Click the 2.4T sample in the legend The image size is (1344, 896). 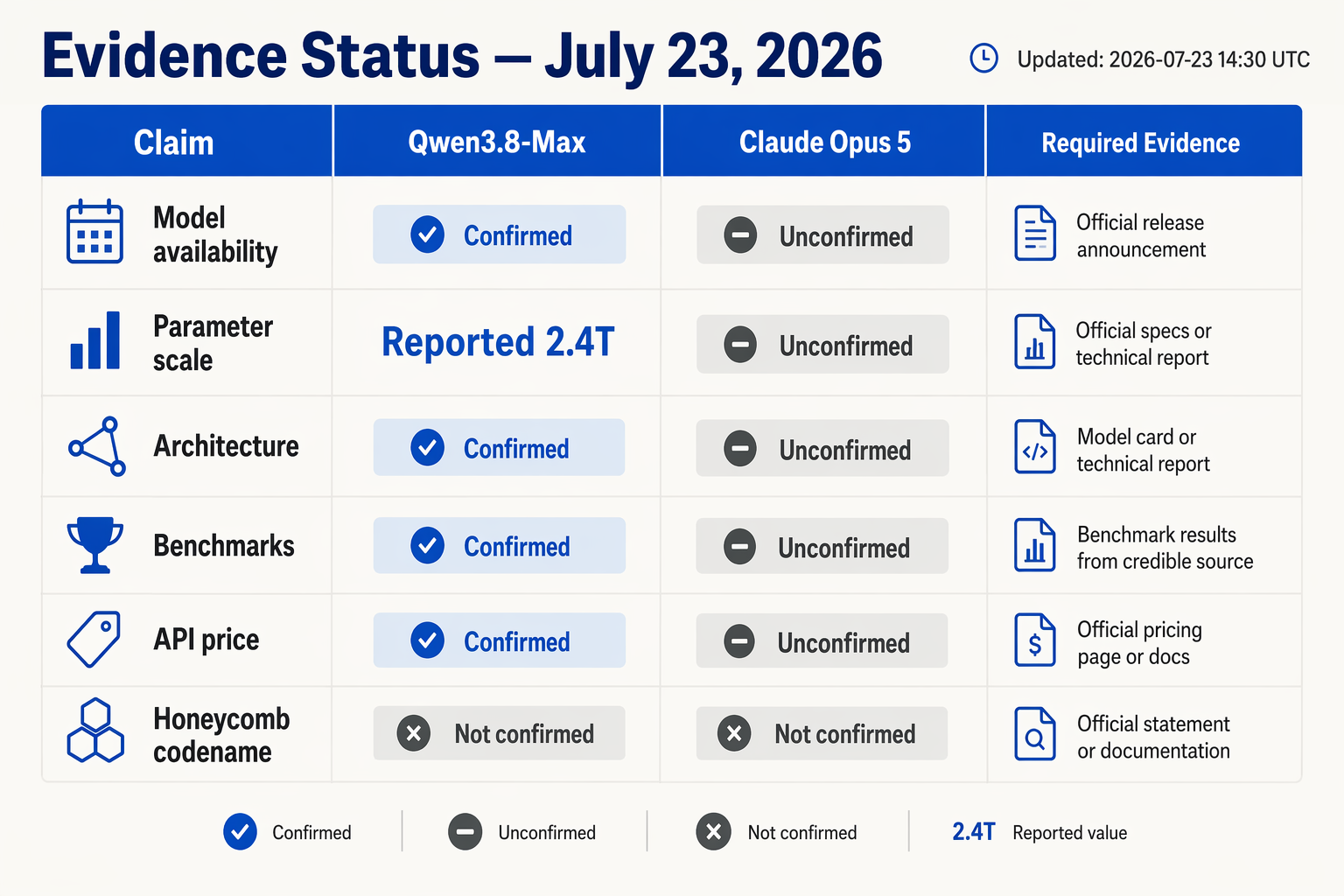pyautogui.click(x=973, y=831)
